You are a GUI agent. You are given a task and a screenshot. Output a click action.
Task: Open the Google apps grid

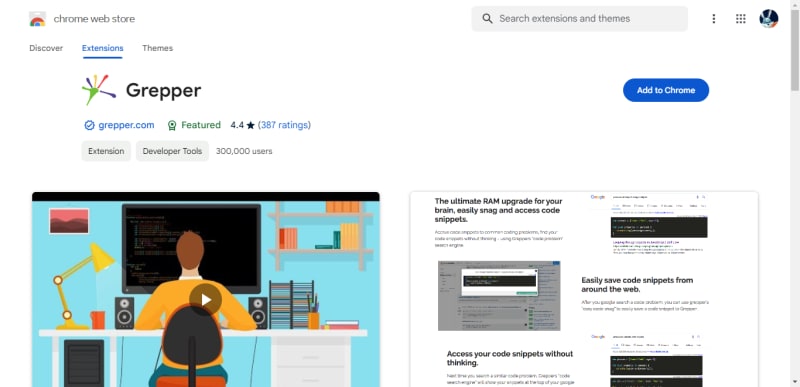pos(741,19)
